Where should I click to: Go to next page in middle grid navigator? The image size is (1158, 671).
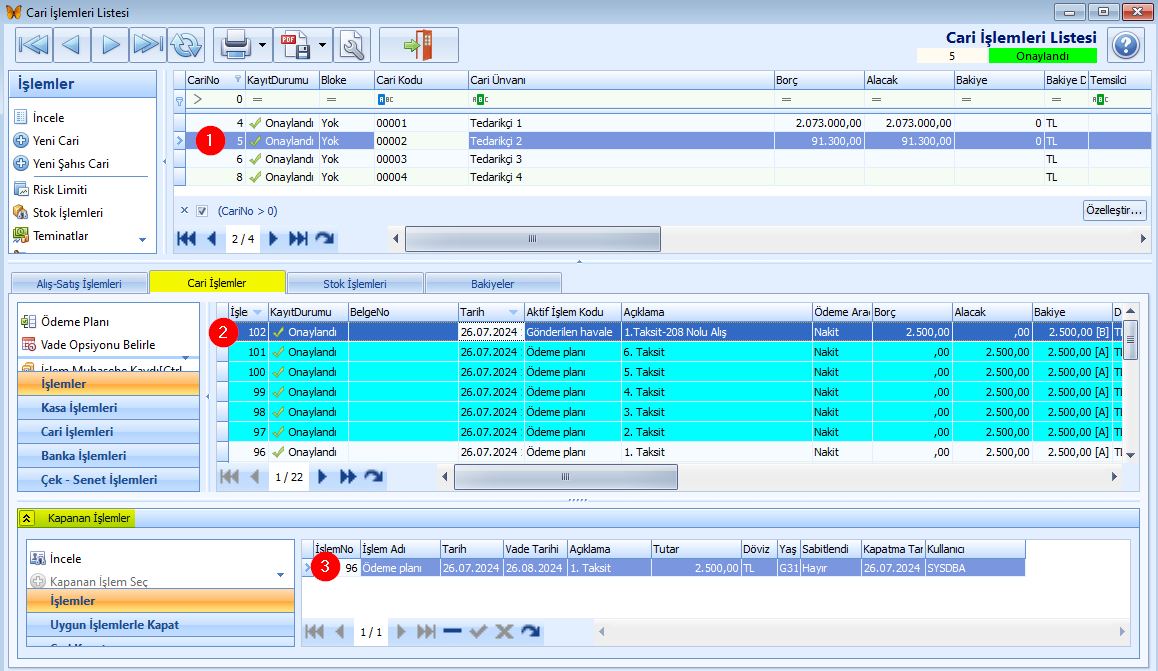(322, 477)
